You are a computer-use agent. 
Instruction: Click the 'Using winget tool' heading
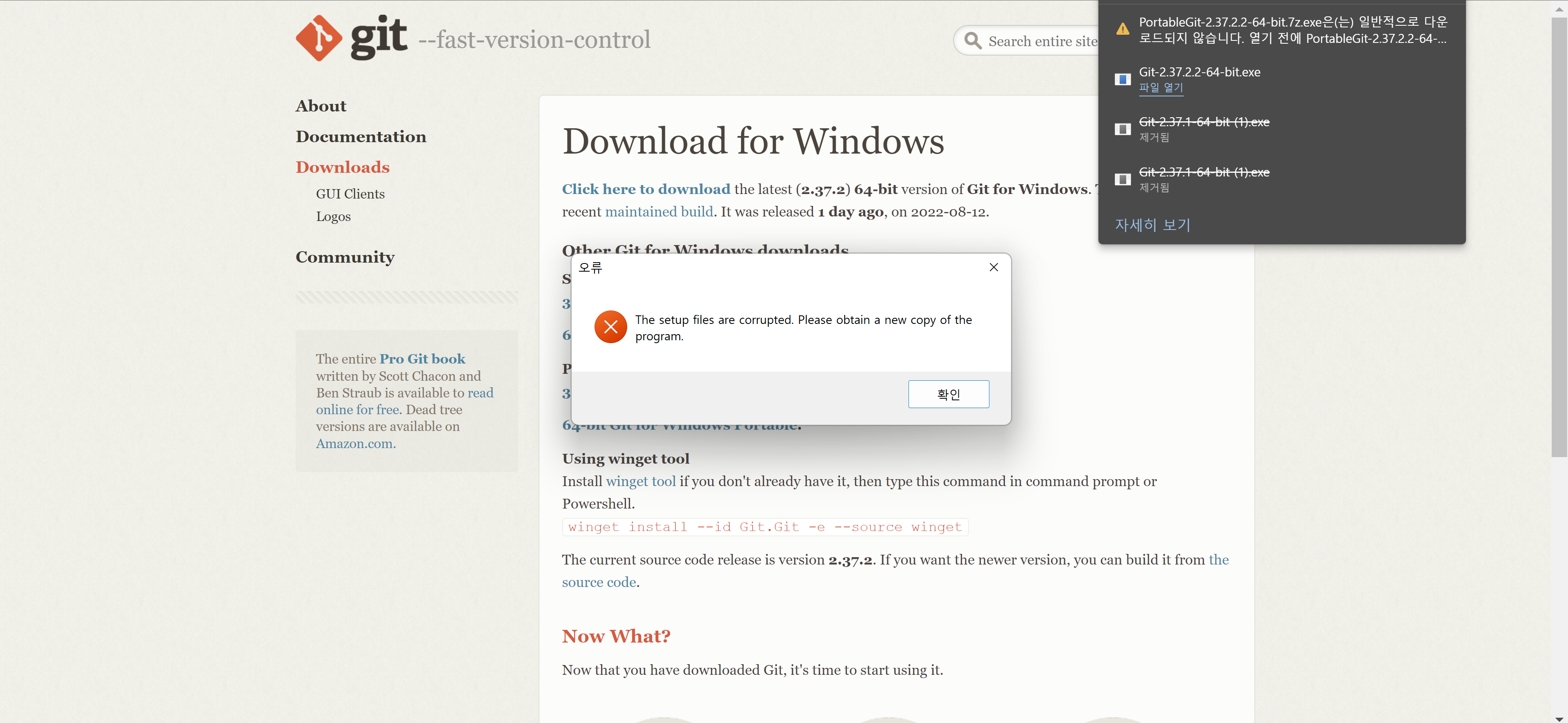[626, 459]
